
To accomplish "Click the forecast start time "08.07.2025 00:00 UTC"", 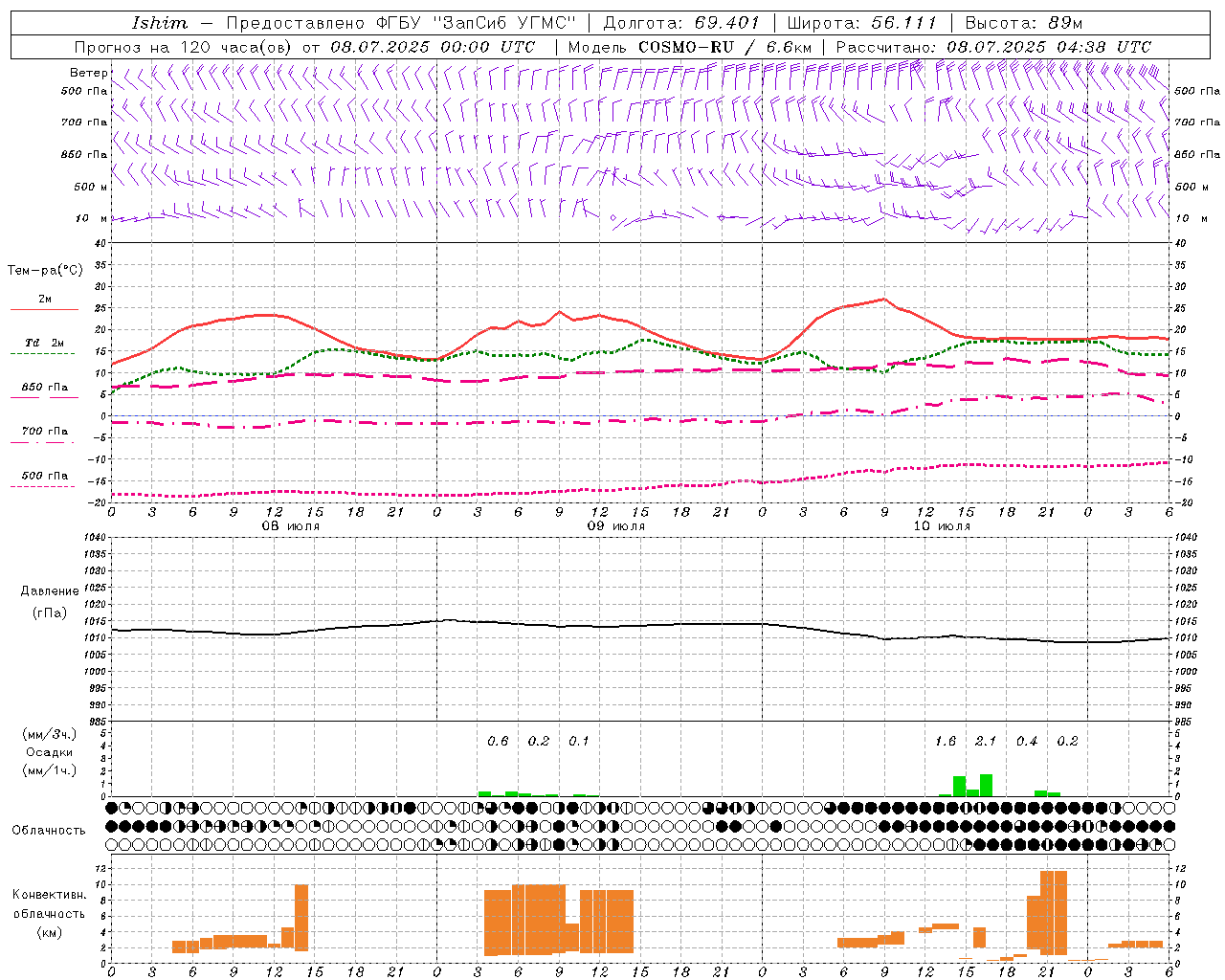I will tap(433, 47).
